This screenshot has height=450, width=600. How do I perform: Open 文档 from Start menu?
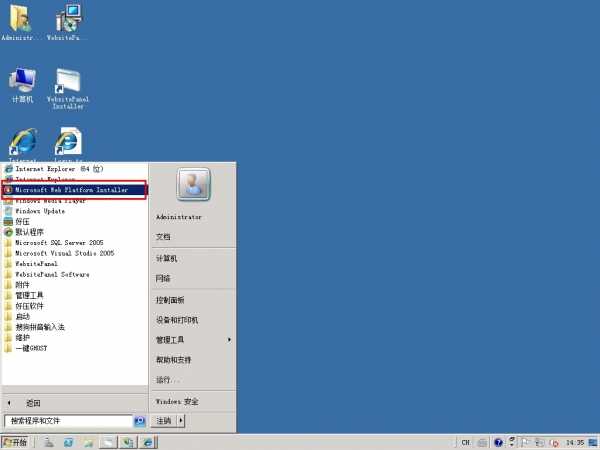point(163,237)
